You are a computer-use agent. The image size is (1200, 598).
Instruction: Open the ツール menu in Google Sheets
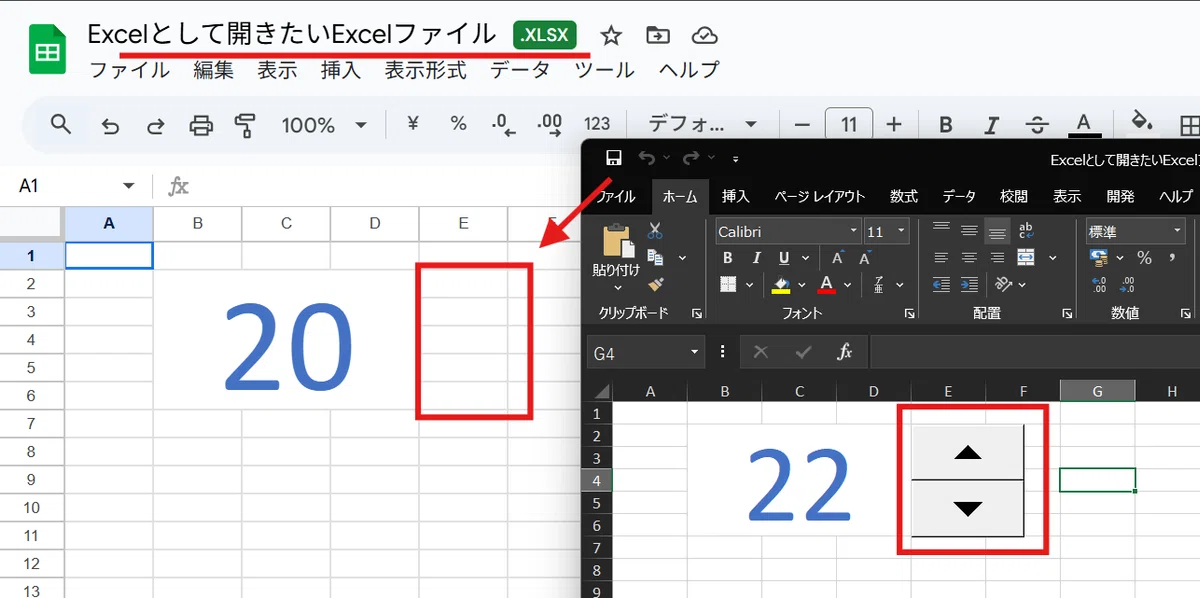pyautogui.click(x=604, y=70)
